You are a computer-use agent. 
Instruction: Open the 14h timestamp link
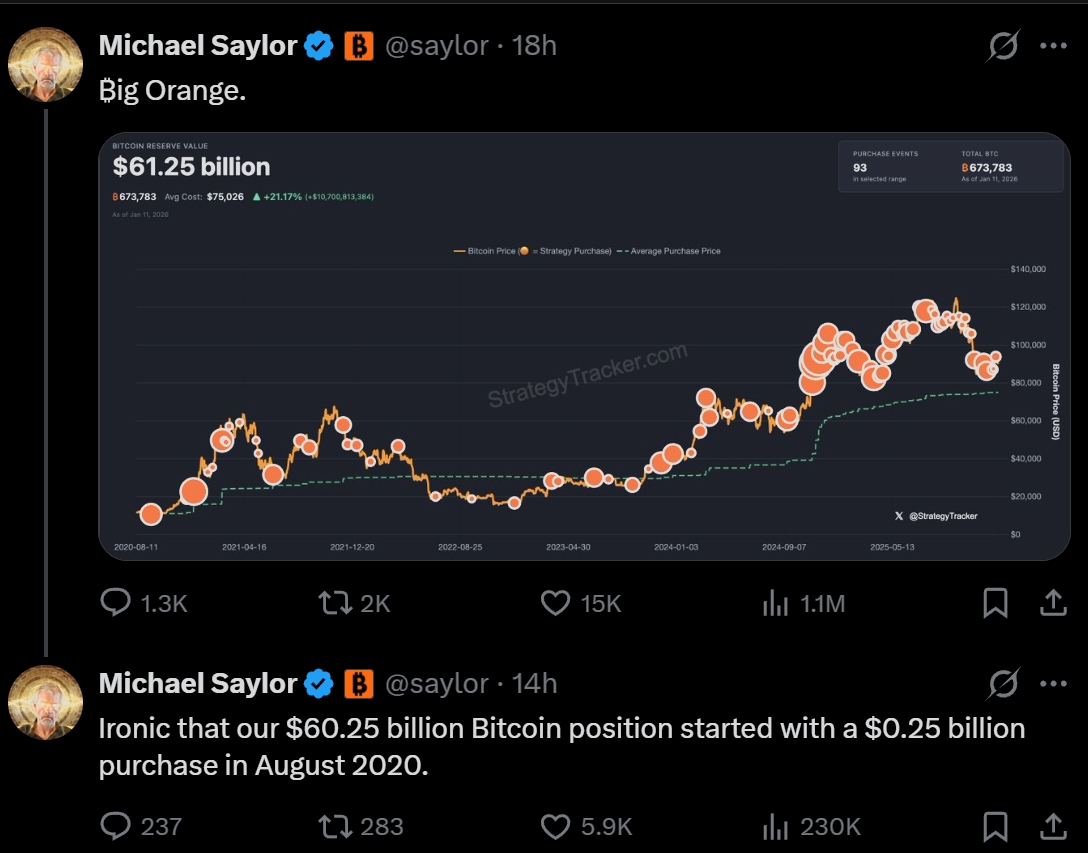pyautogui.click(x=535, y=684)
